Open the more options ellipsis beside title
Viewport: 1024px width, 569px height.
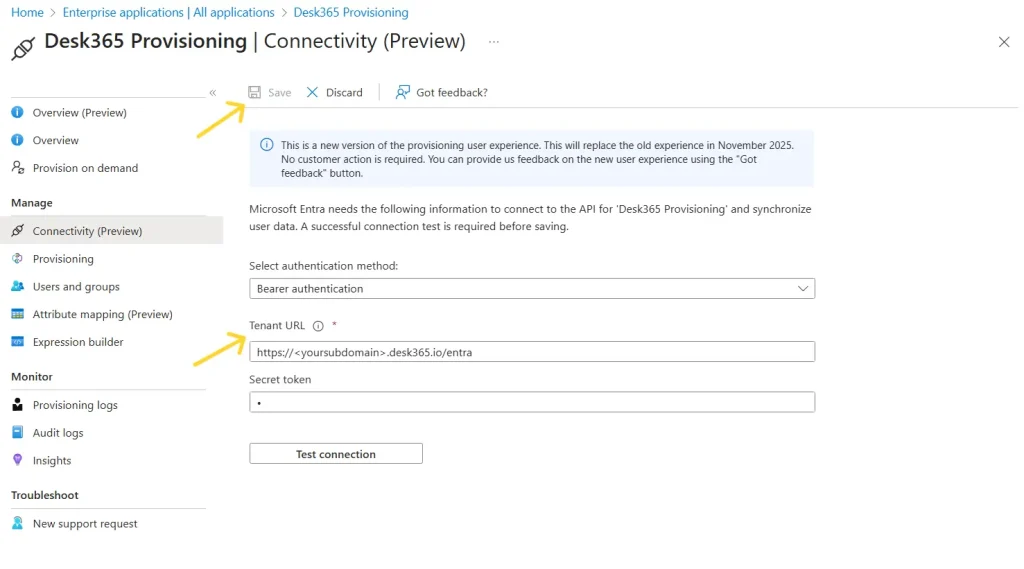click(x=494, y=42)
